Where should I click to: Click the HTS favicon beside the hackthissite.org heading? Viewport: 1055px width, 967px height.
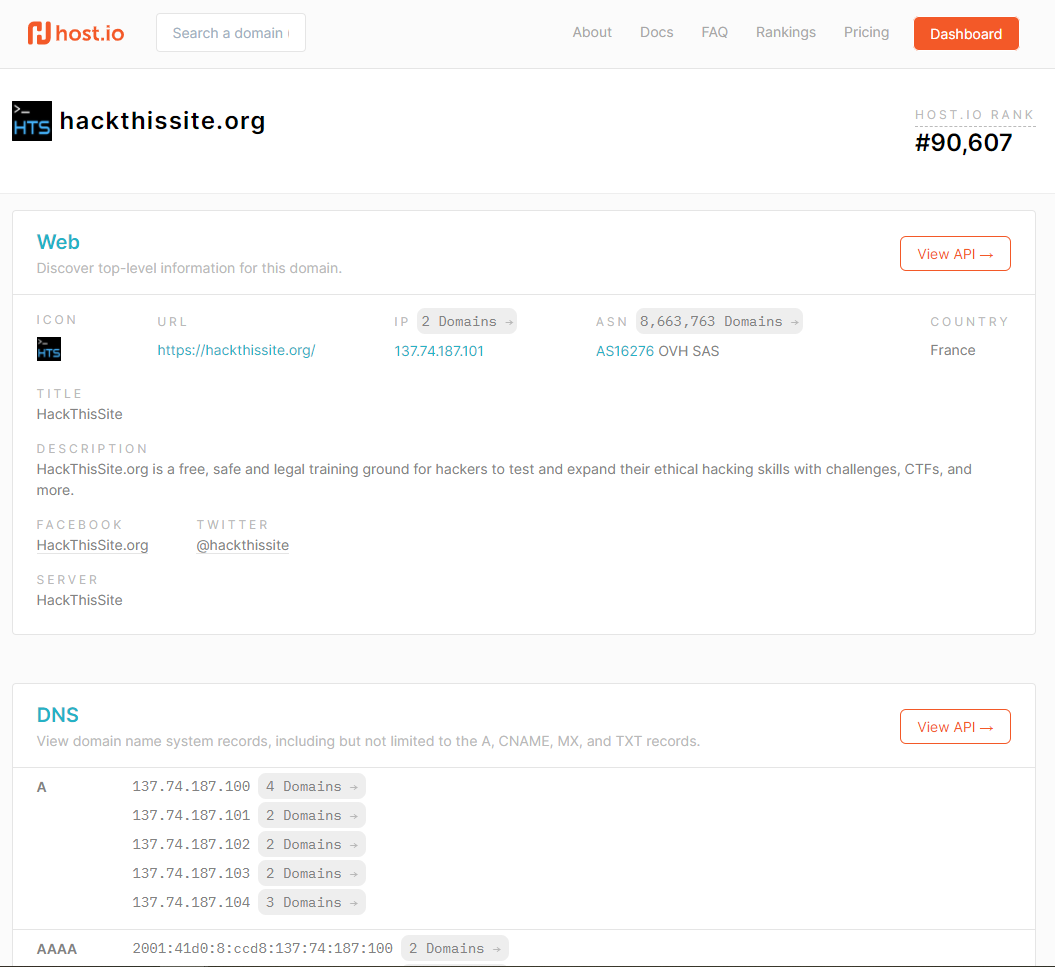[32, 121]
